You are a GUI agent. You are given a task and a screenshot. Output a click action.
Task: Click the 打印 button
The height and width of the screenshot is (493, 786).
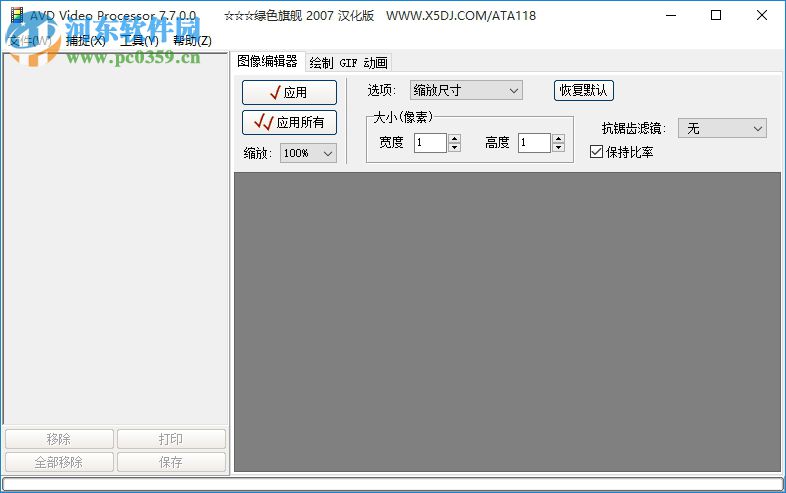[171, 439]
